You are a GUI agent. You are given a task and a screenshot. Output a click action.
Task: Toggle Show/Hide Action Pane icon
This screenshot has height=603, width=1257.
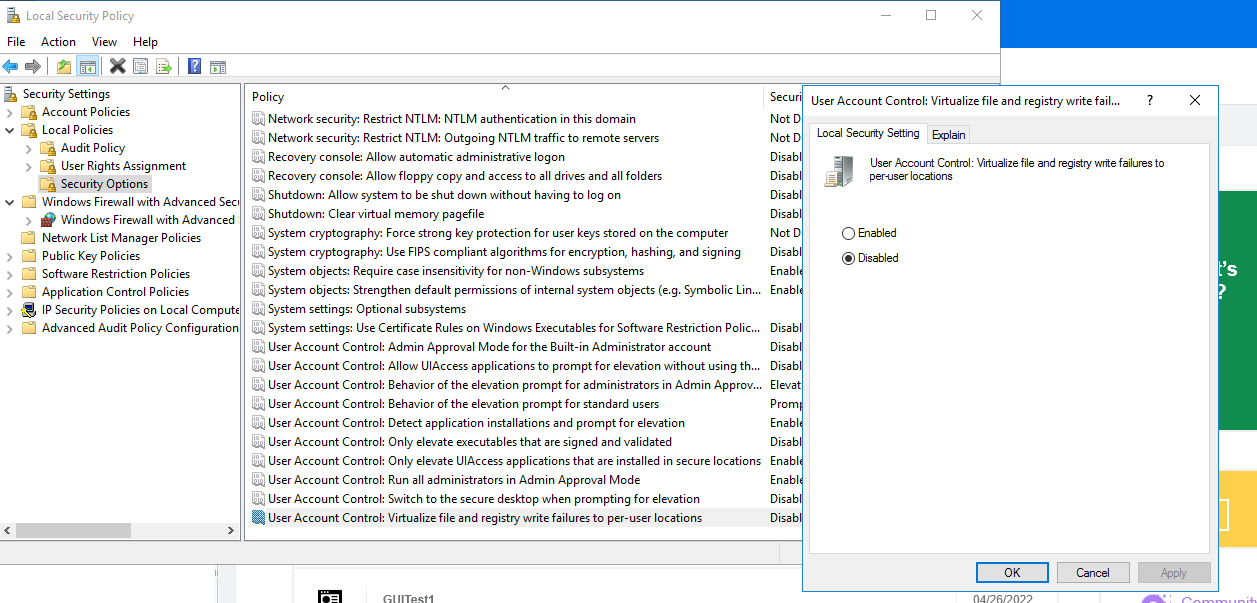217,67
